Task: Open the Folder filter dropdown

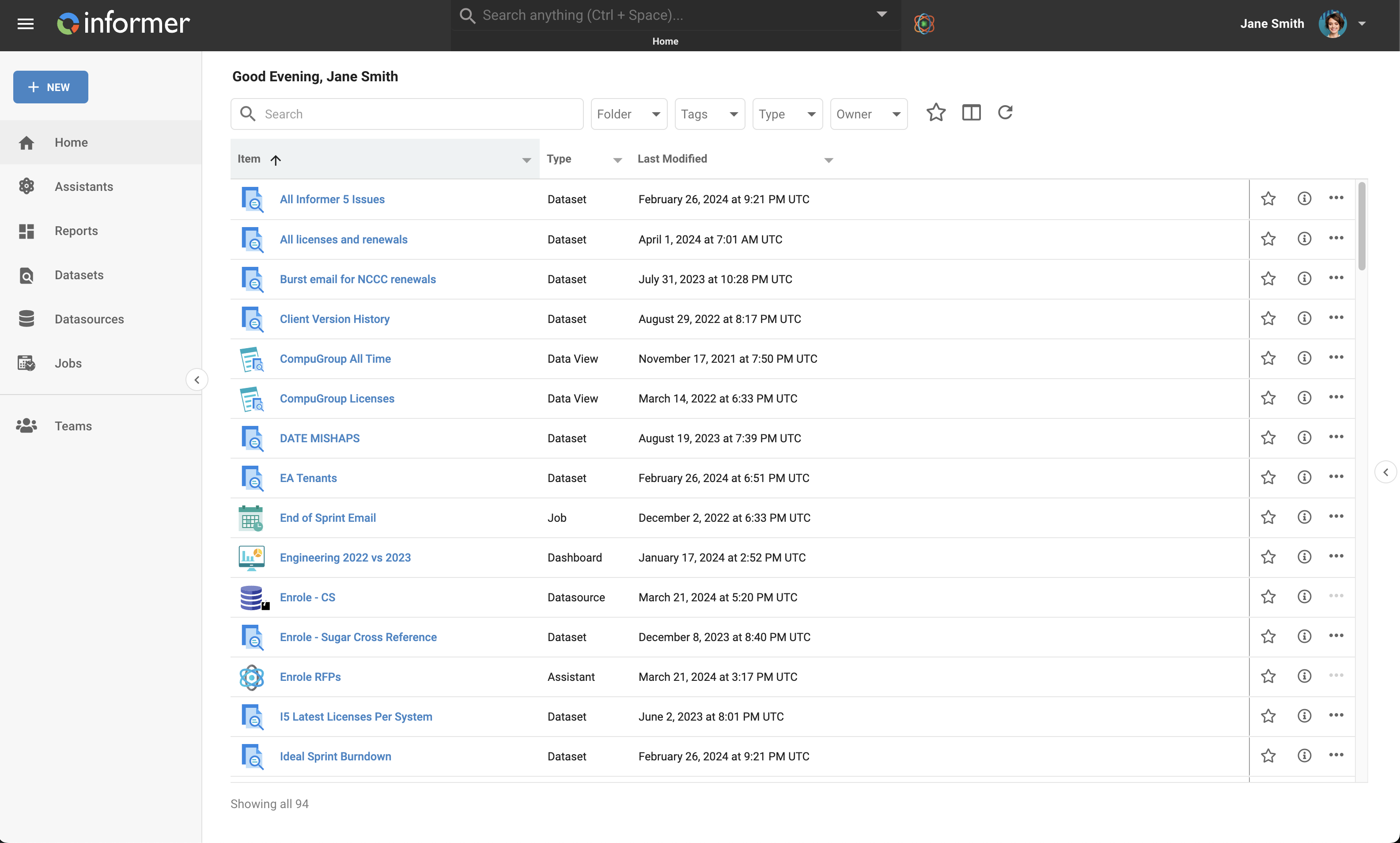Action: coord(628,114)
